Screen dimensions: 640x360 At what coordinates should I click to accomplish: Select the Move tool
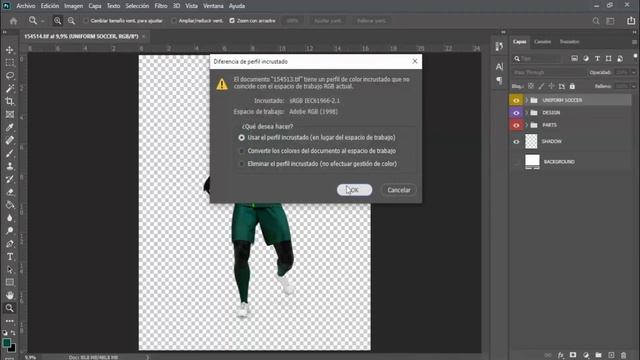[9, 50]
